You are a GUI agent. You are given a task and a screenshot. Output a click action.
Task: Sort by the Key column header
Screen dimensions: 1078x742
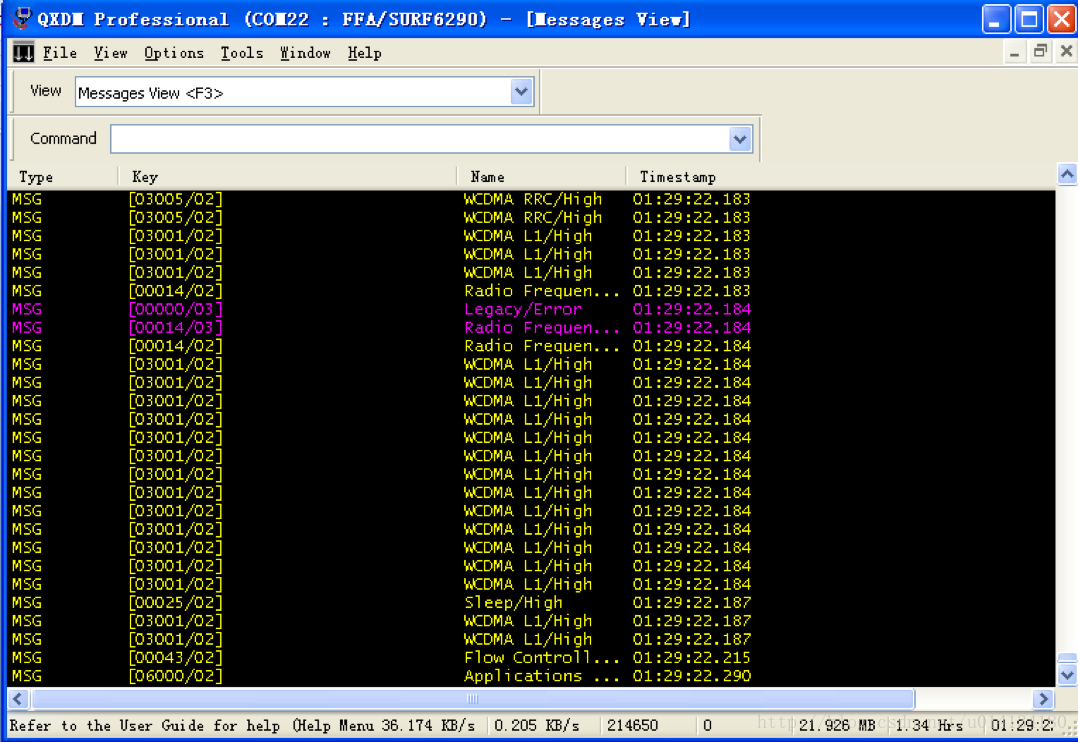287,177
